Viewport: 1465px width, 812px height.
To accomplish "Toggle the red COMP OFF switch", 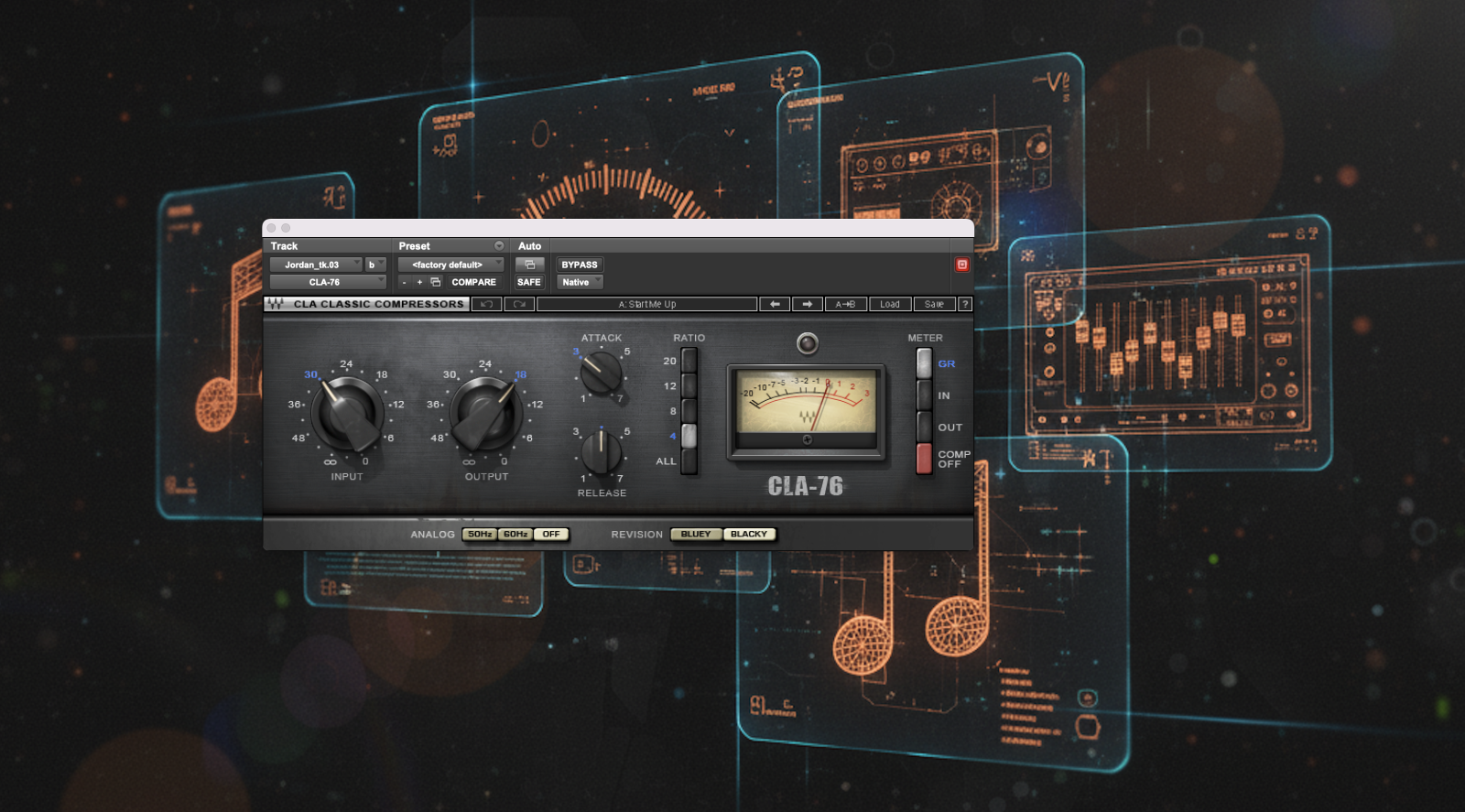I will (x=925, y=459).
